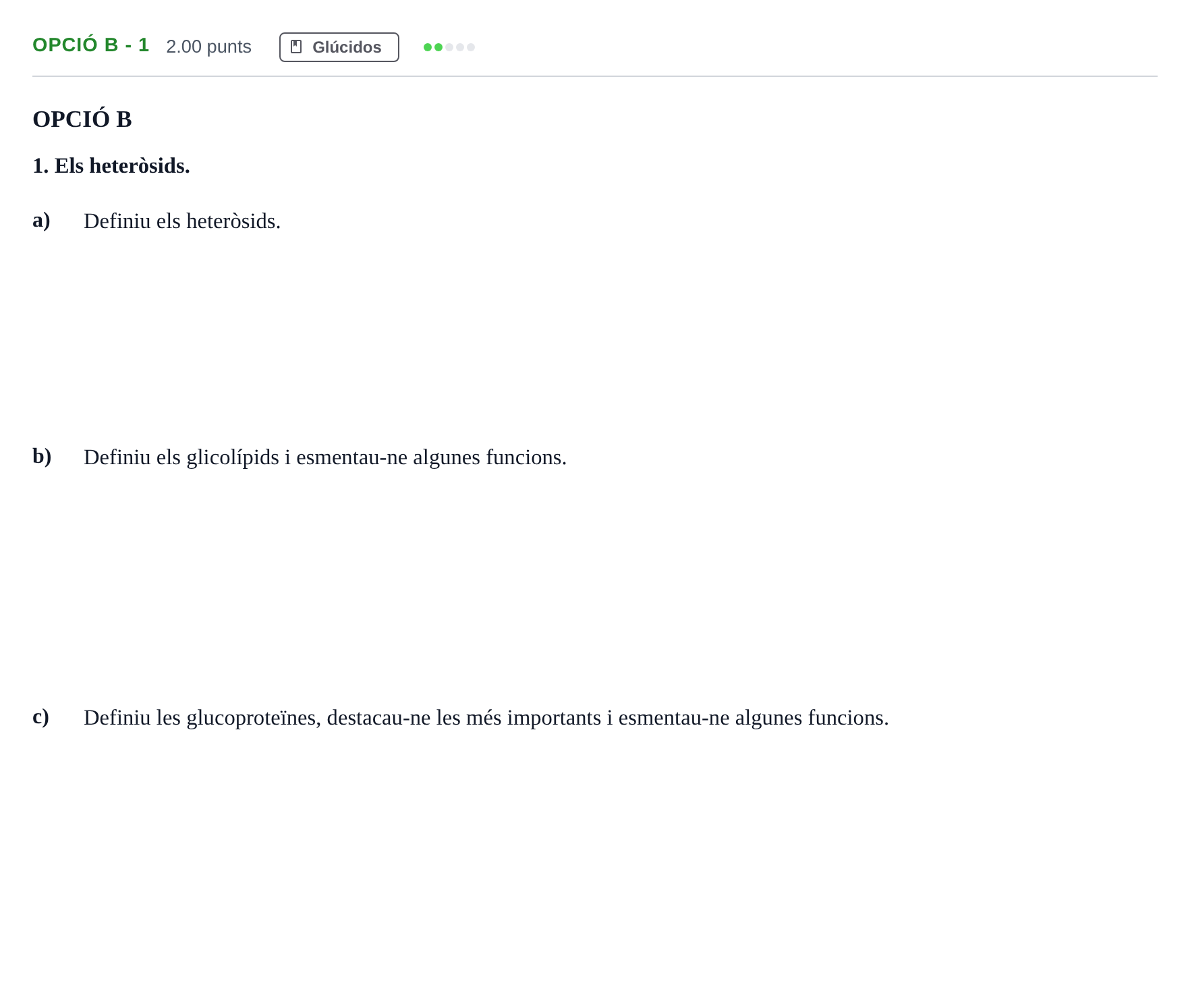Screen dimensions: 1190x1008
Task: Click the '2.00 punts' score text
Action: pos(208,47)
